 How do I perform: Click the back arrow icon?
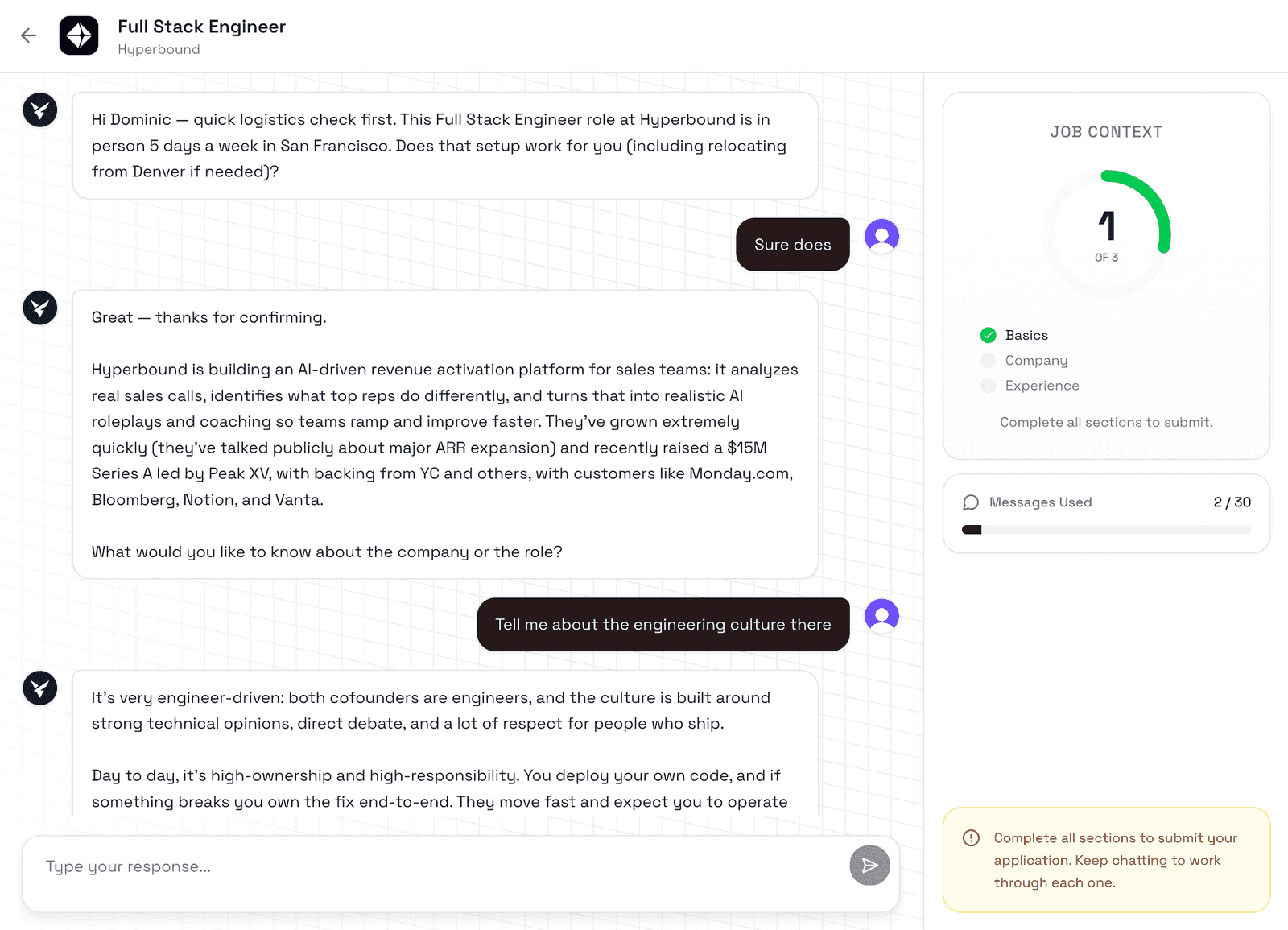tap(29, 35)
